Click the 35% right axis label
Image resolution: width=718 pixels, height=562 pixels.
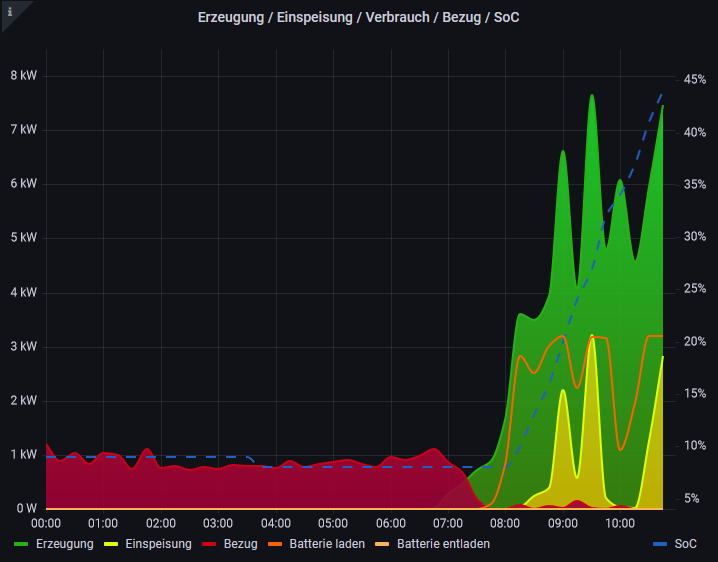(x=695, y=185)
